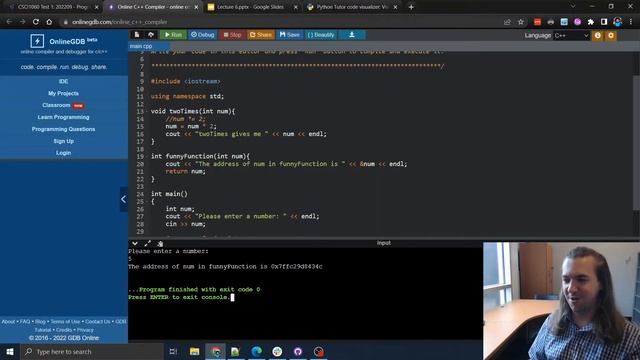Image resolution: width=640 pixels, height=360 pixels.
Task: Bookmark this page with the star icon
Action: pyautogui.click(x=521, y=22)
